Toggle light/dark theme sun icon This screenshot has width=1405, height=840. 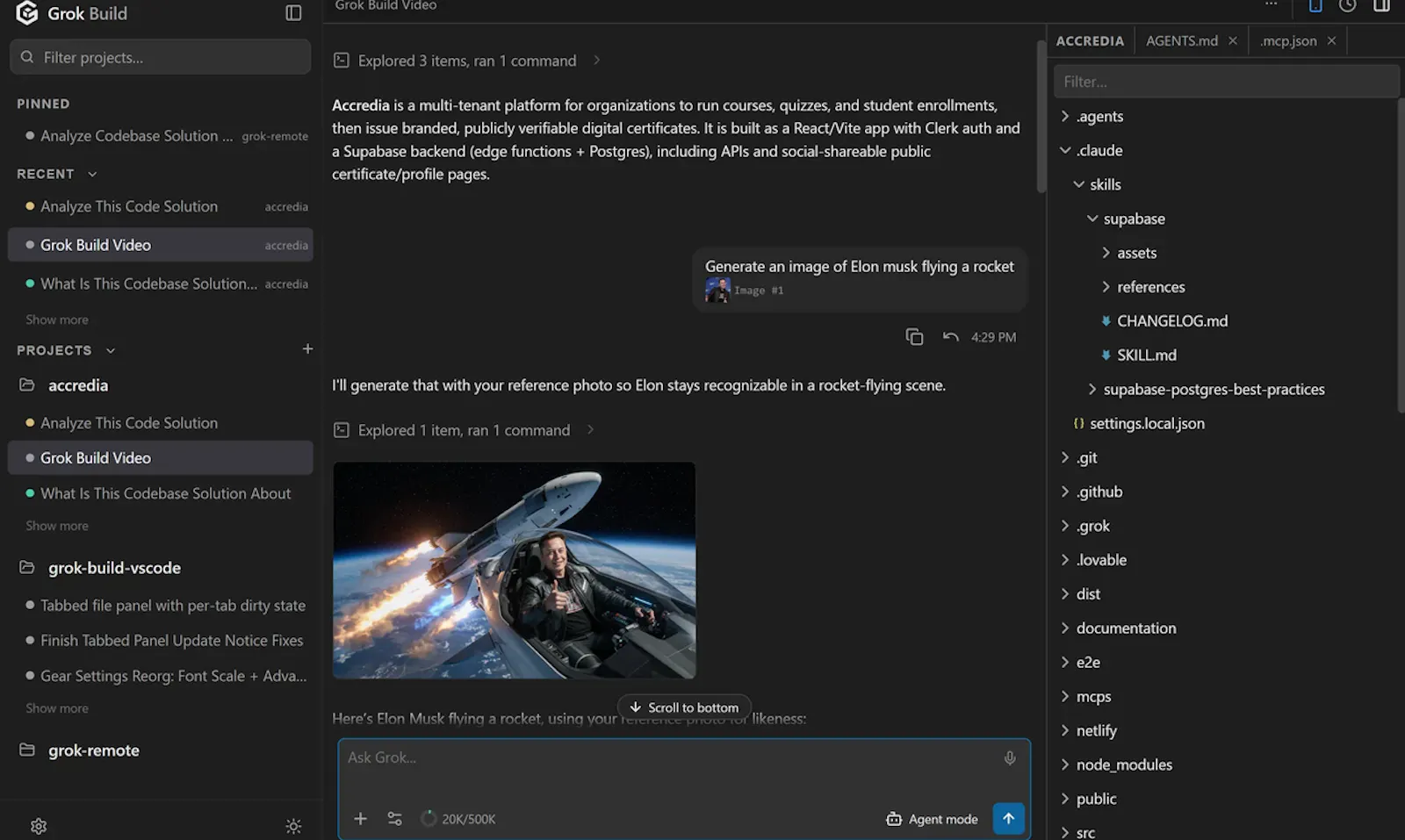pos(293,826)
